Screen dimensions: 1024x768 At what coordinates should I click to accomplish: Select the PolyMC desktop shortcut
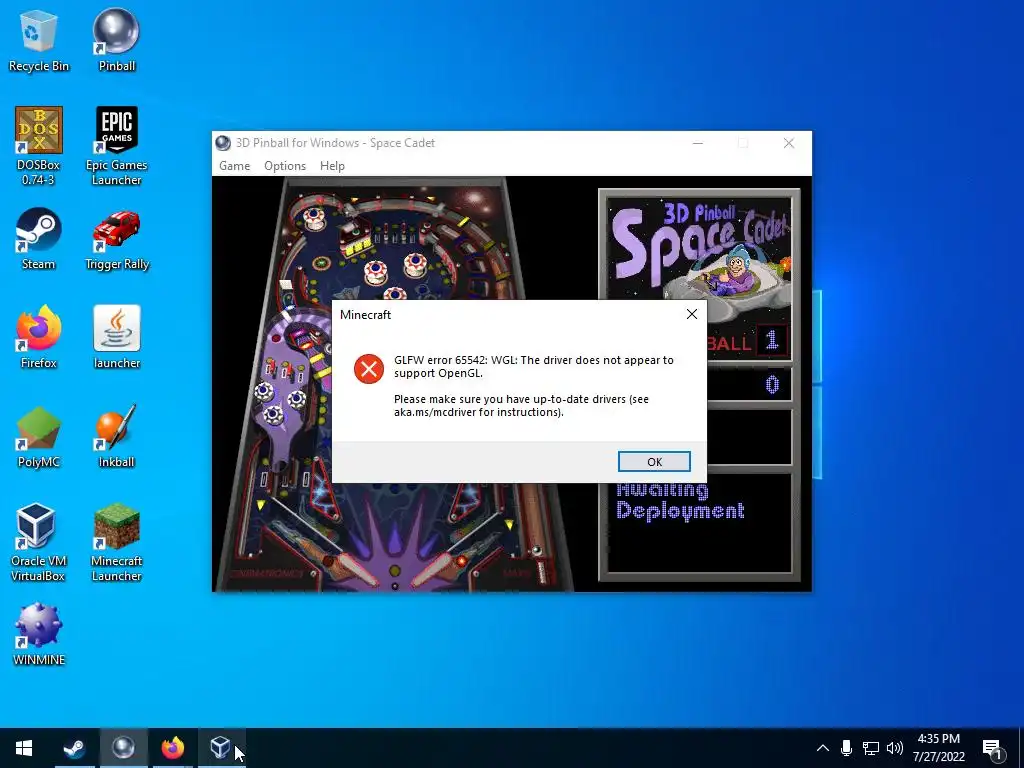point(39,437)
